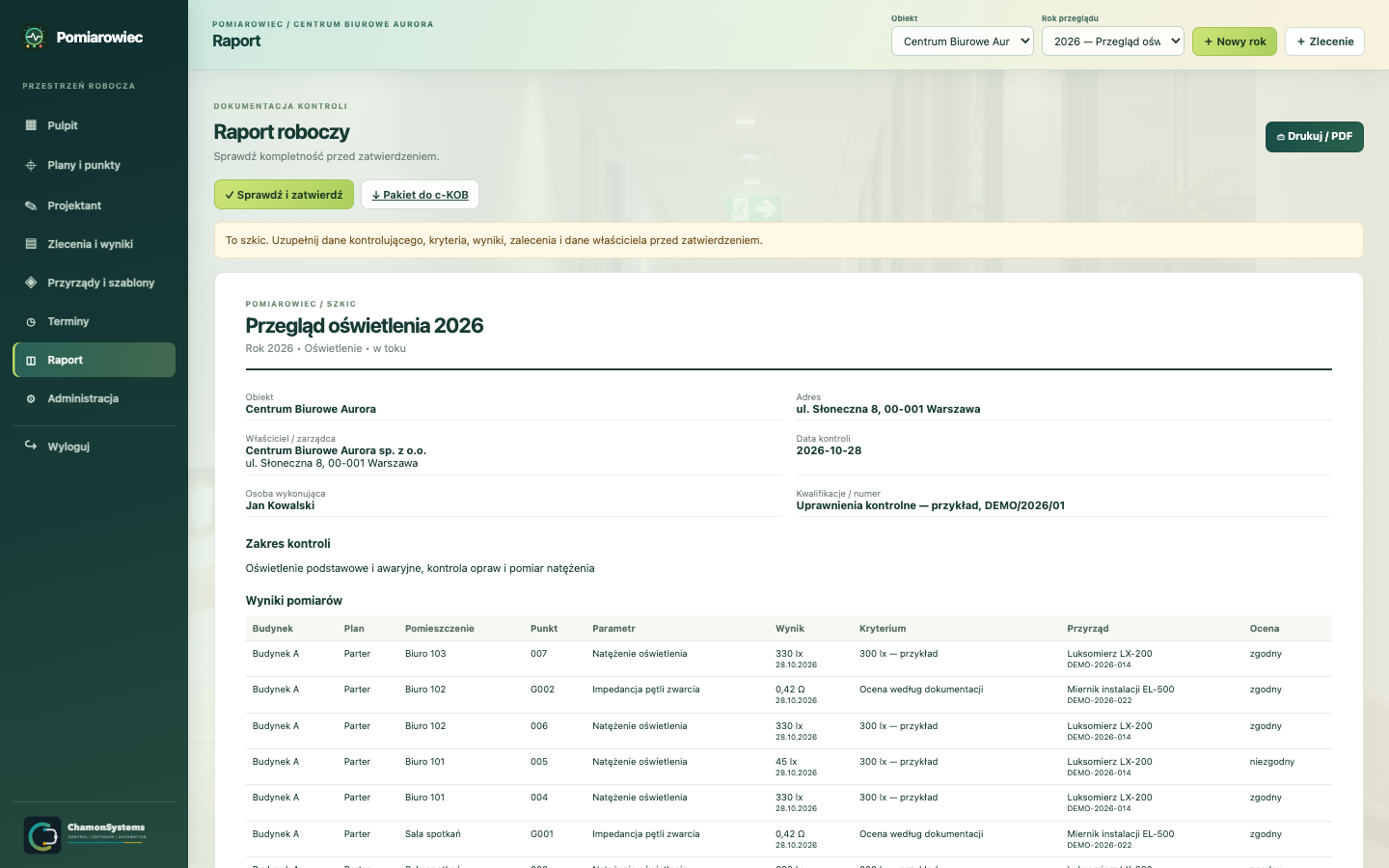Click the Nowy rok button

(1235, 41)
